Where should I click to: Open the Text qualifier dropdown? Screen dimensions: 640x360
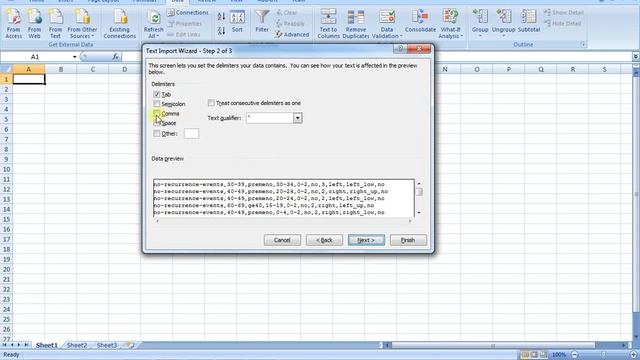298,118
